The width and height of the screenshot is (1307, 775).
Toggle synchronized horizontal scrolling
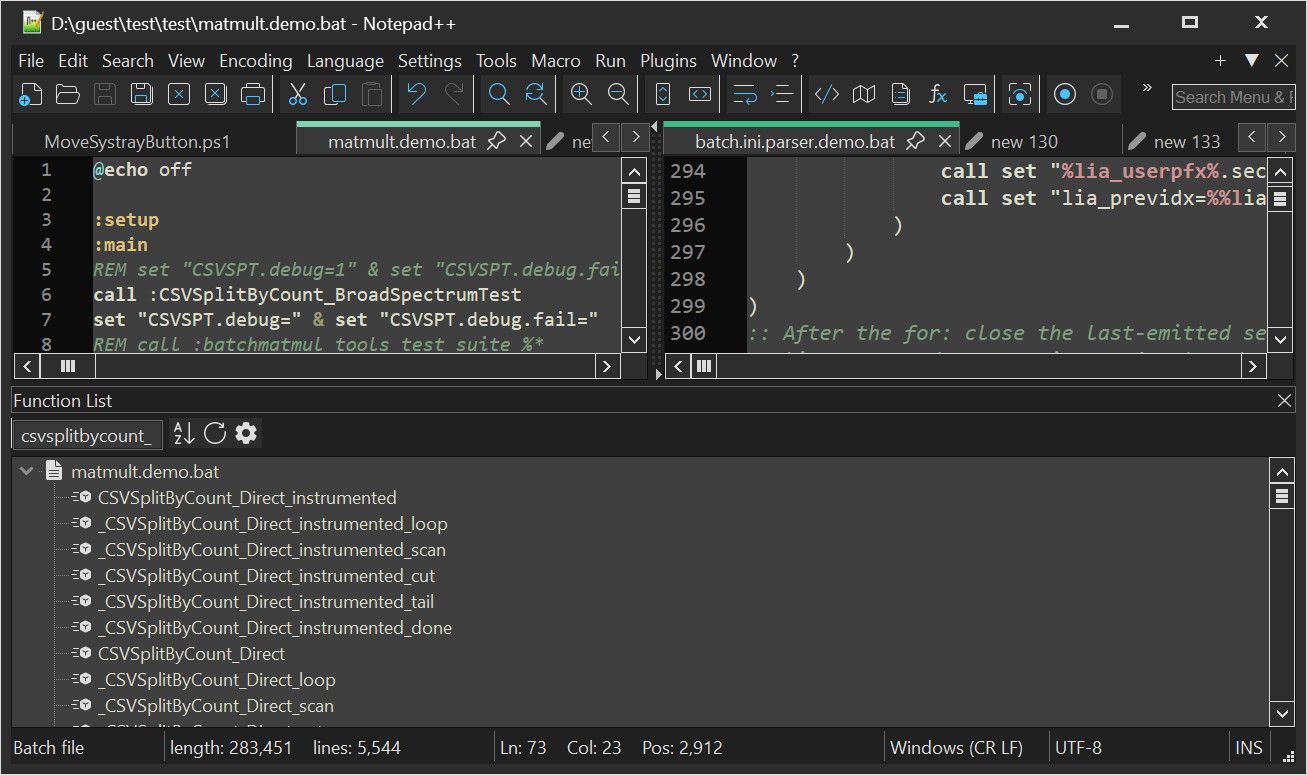(700, 95)
